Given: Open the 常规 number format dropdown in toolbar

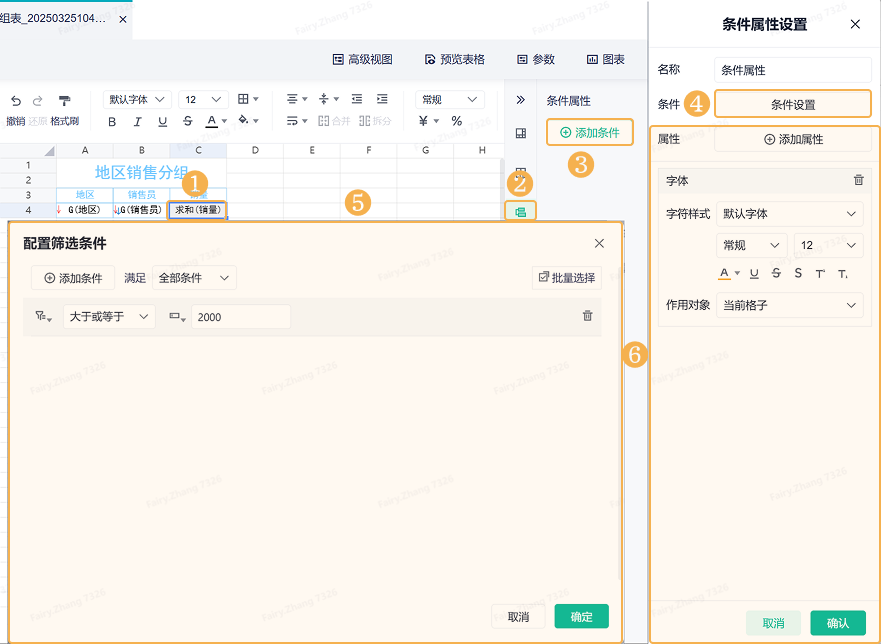Looking at the screenshot, I should pos(449,99).
